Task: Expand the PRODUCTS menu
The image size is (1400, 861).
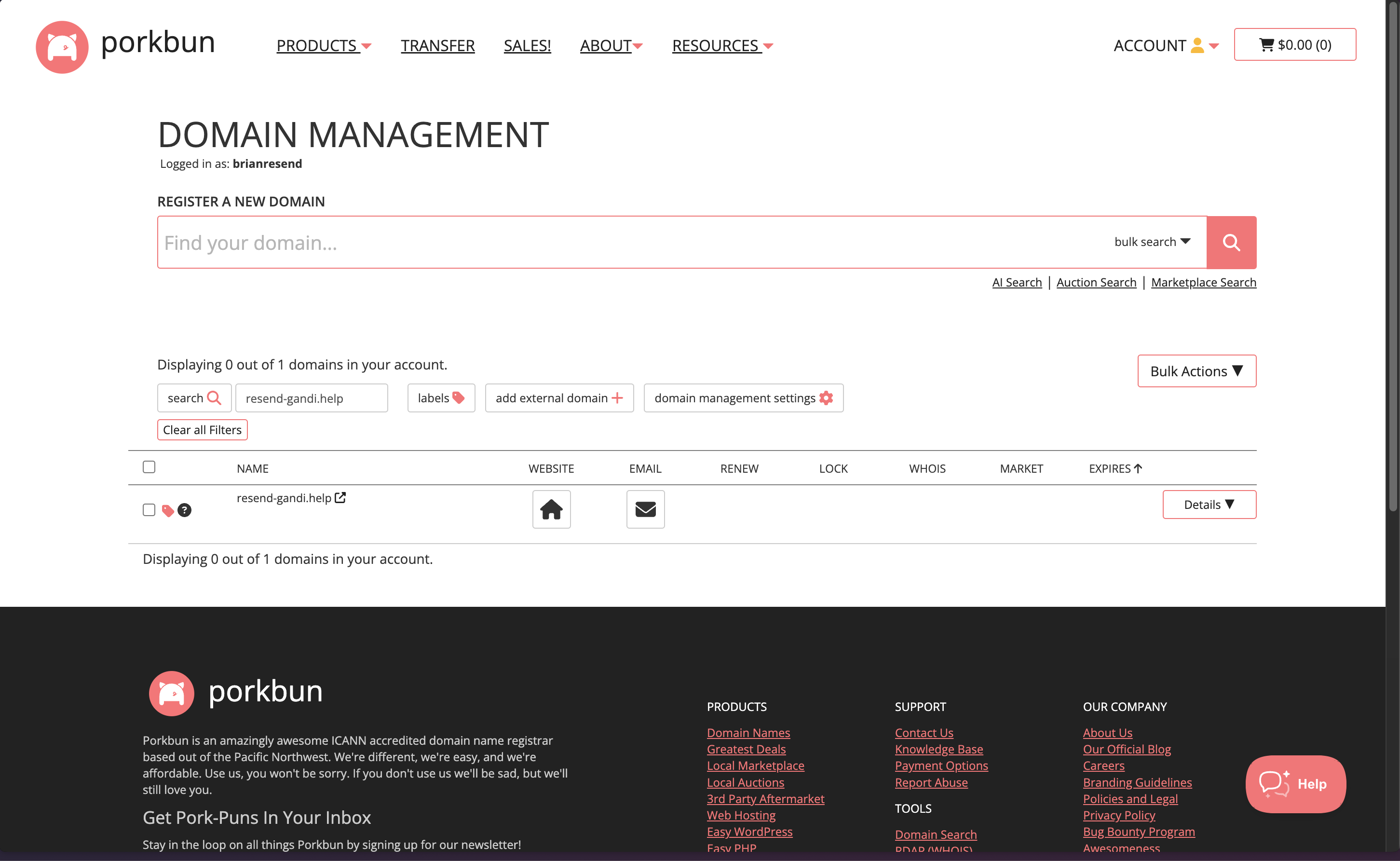Action: point(324,45)
